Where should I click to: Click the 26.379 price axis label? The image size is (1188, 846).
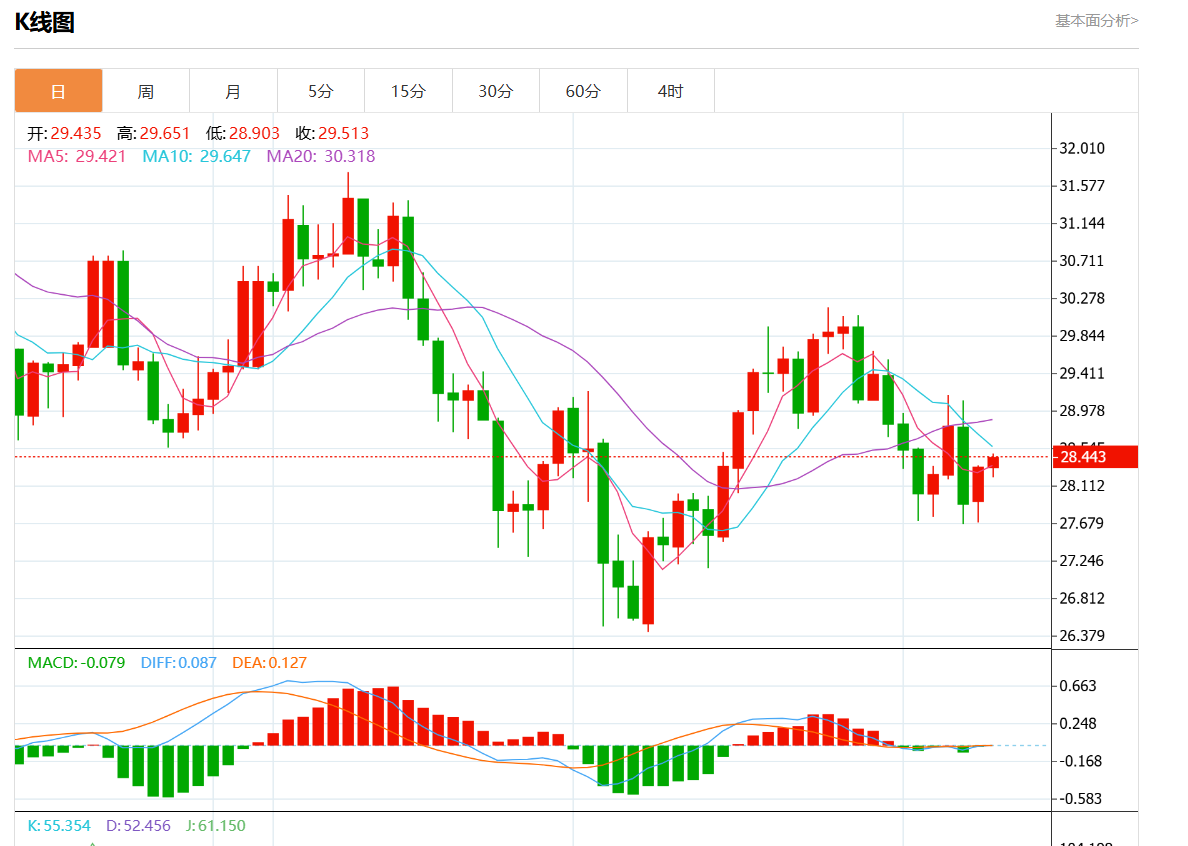pyautogui.click(x=1082, y=636)
